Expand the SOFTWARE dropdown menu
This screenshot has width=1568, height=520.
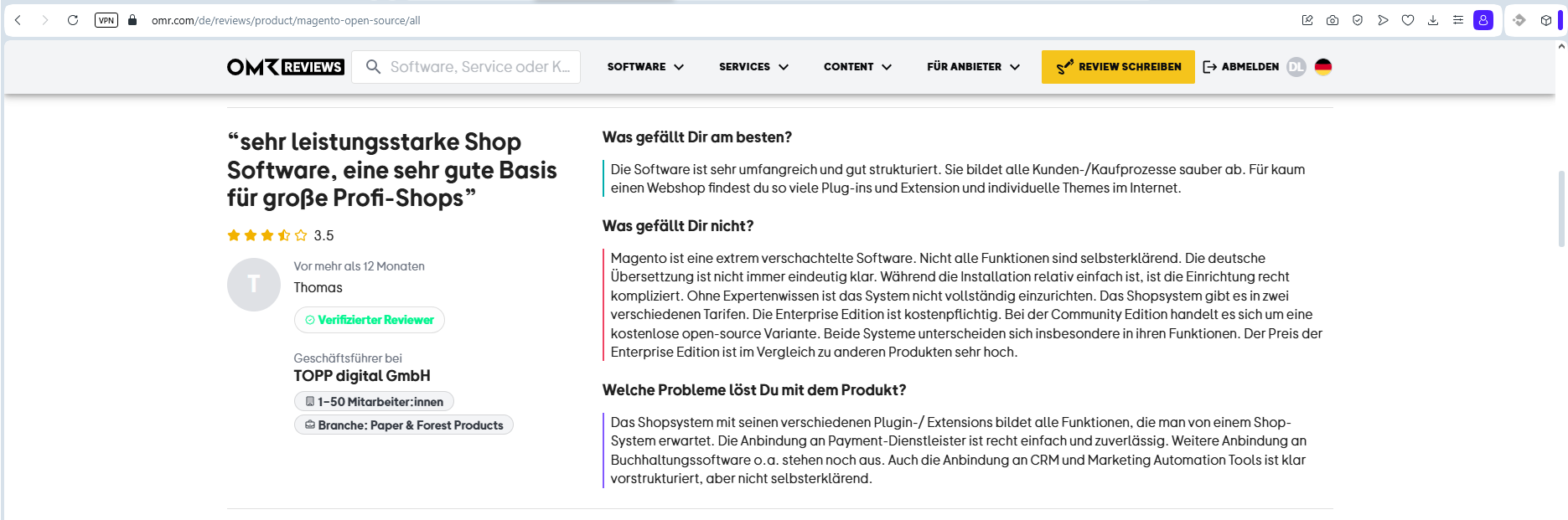[x=645, y=67]
